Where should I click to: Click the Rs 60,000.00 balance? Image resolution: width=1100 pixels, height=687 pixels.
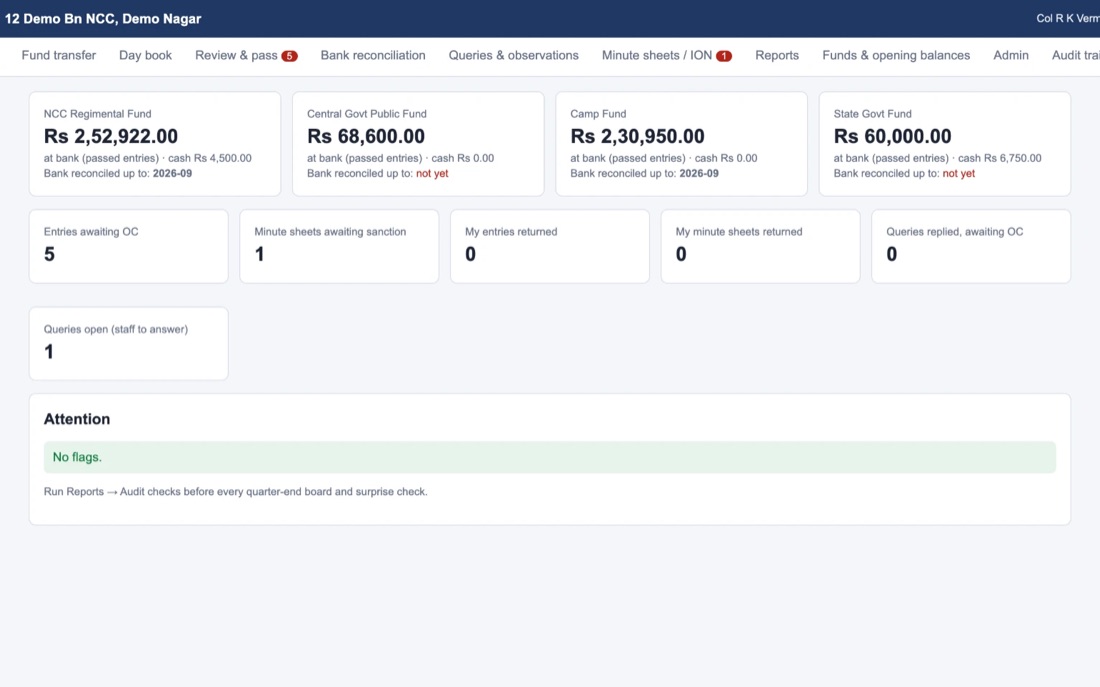[892, 136]
